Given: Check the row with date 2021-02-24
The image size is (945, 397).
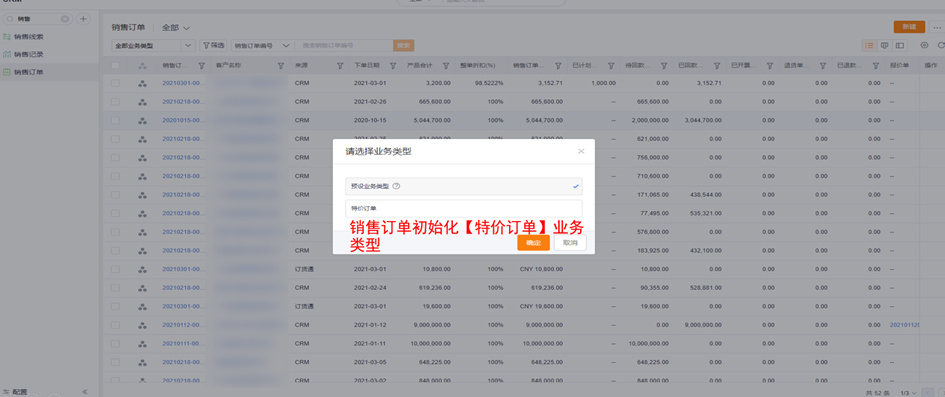Looking at the screenshot, I should [x=115, y=288].
